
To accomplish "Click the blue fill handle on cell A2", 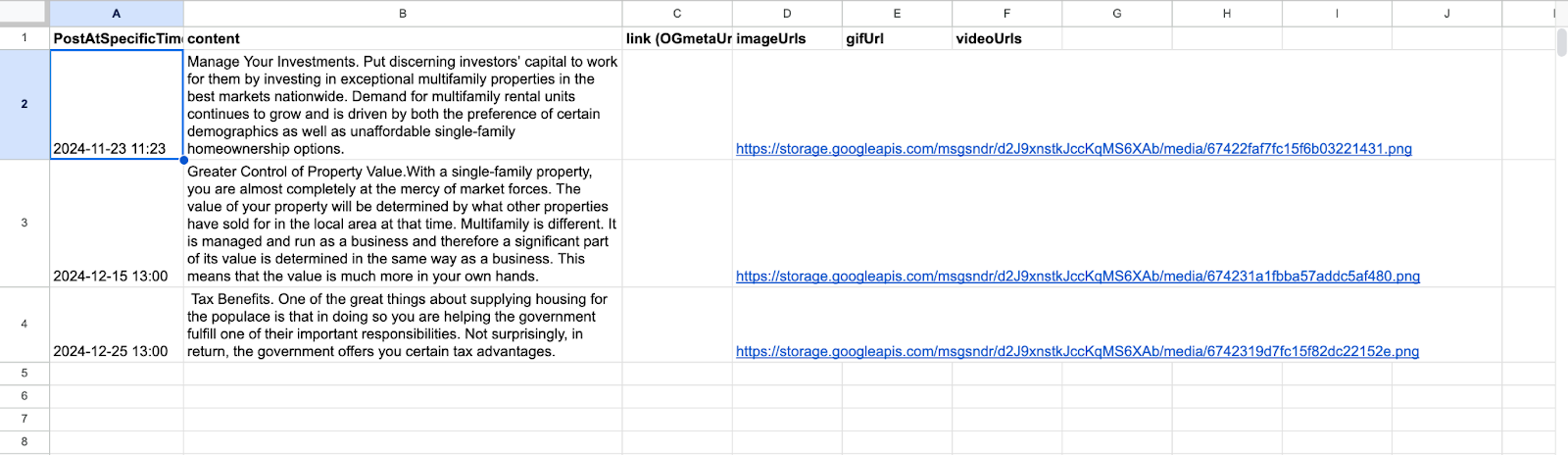I will coord(183,160).
